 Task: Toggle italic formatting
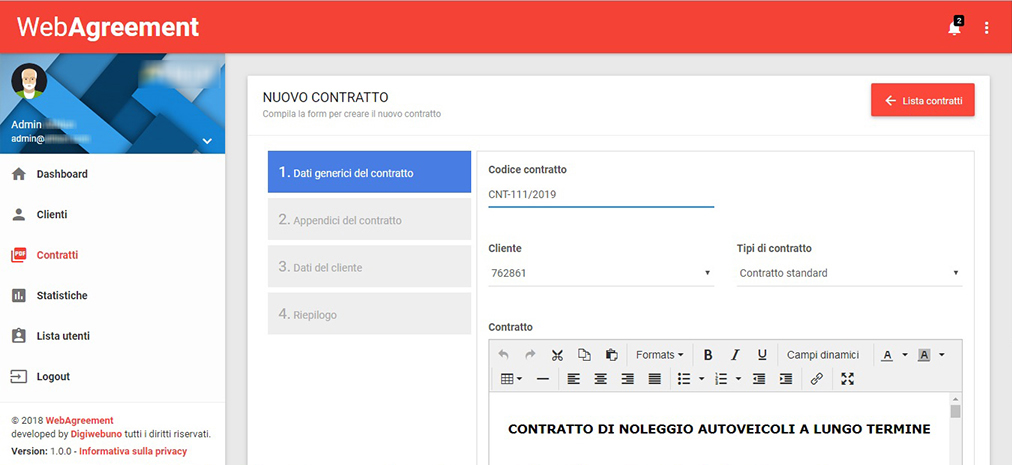[735, 355]
